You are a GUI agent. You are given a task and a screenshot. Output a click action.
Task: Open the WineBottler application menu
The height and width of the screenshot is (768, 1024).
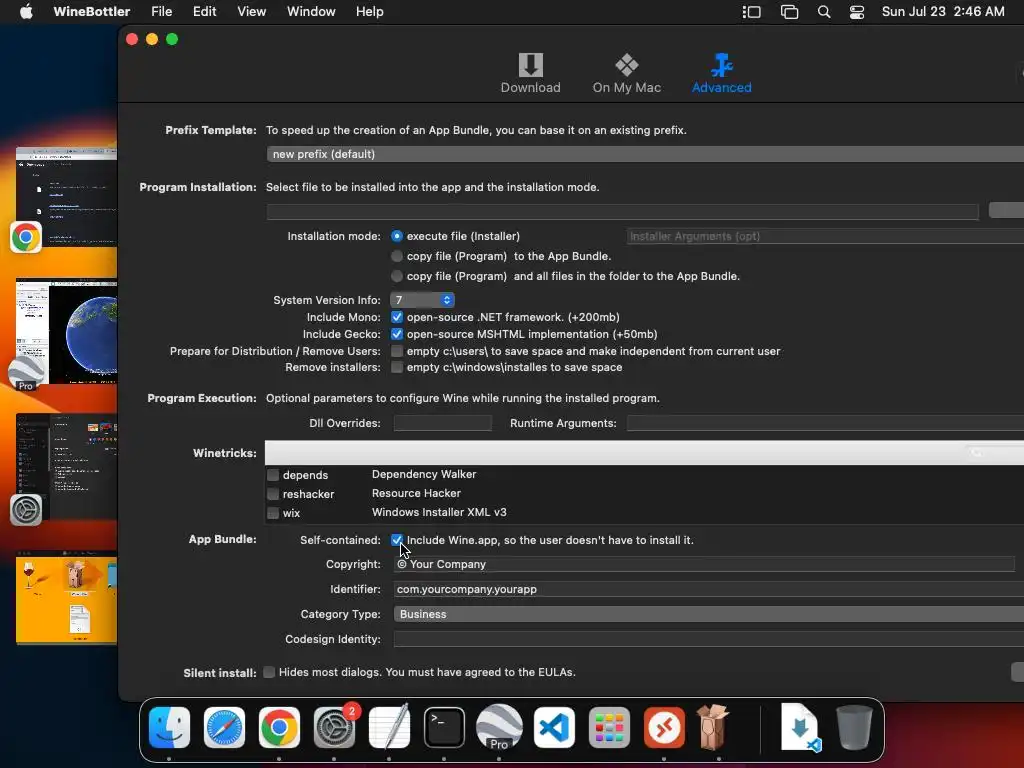click(x=91, y=12)
